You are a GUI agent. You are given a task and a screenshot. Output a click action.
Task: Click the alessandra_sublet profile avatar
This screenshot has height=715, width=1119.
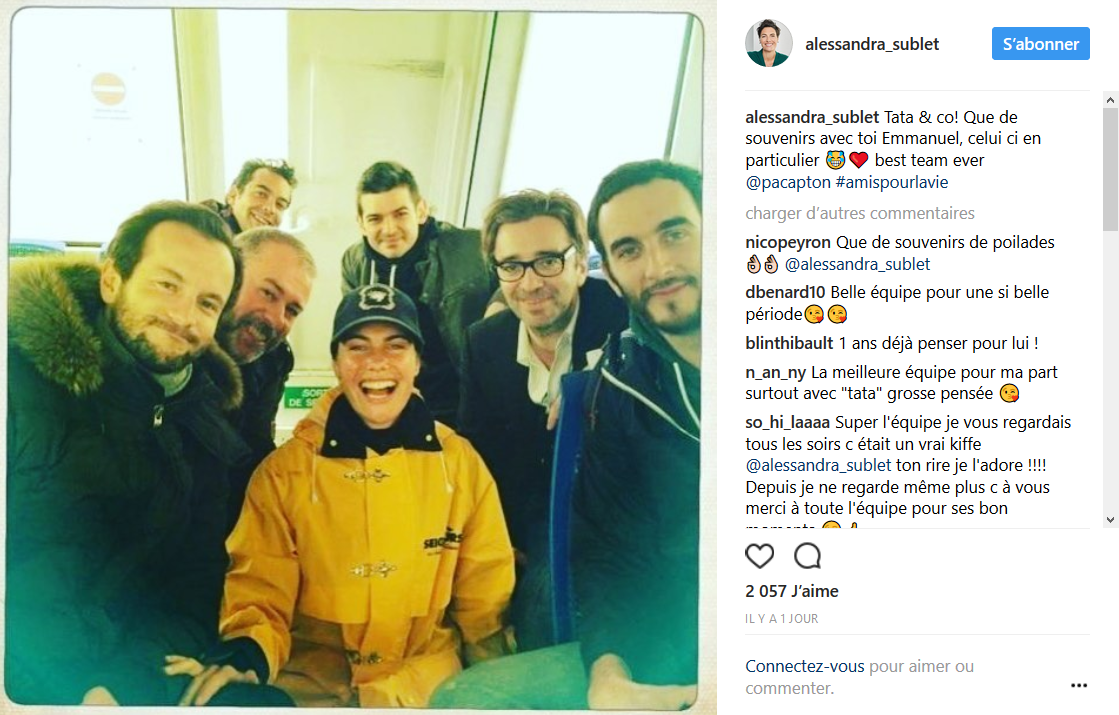[769, 44]
